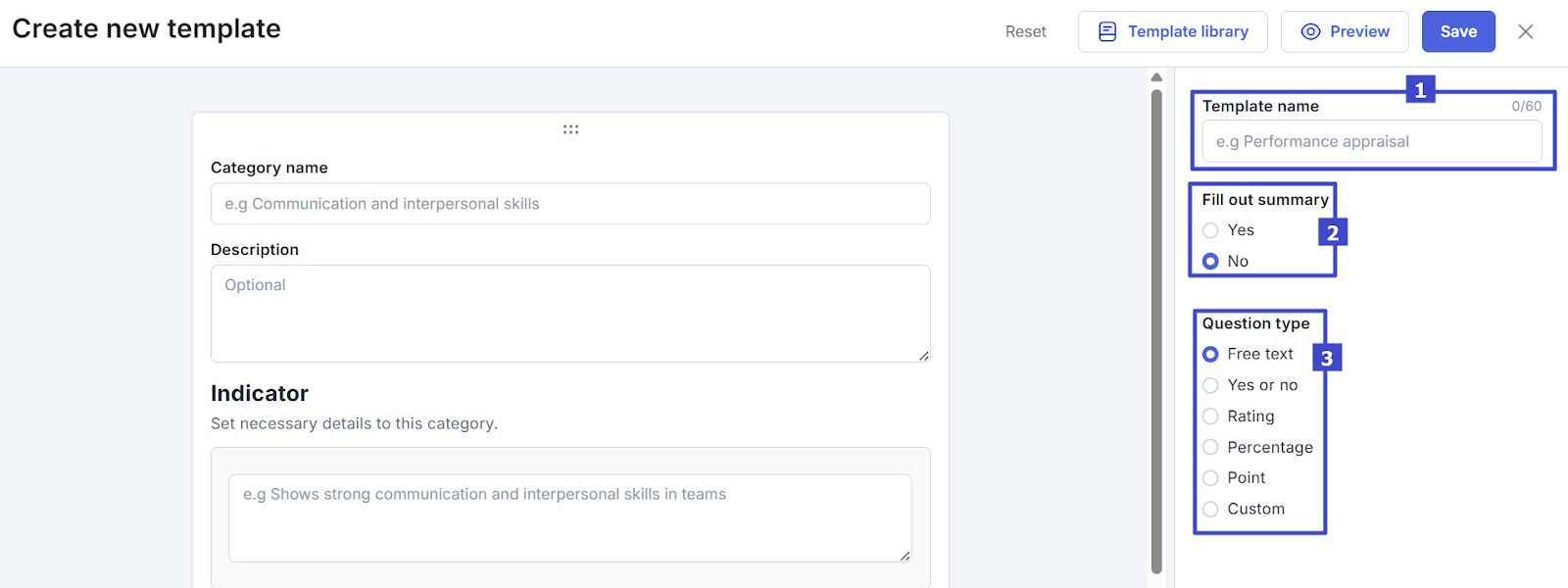Screen dimensions: 1568x588
Task: Choose Yes or no question type
Action: click(x=1211, y=385)
